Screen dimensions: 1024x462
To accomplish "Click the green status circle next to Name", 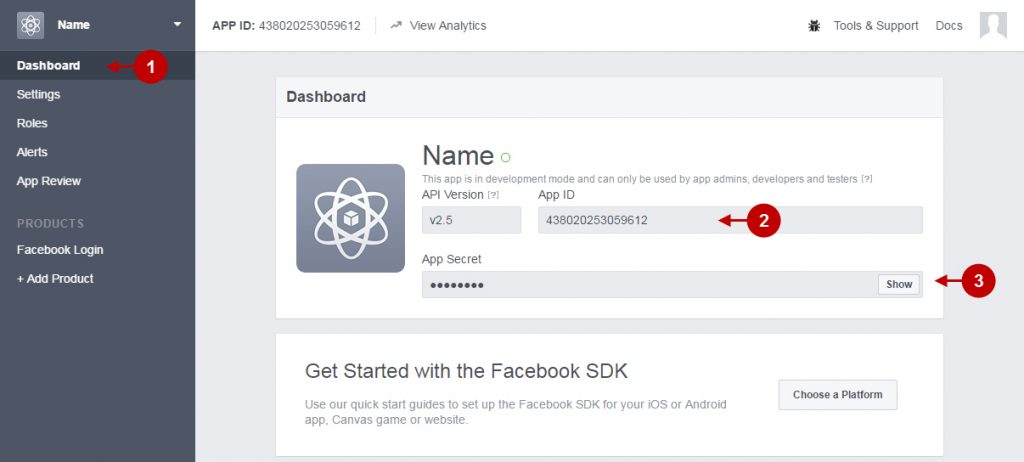I will [505, 157].
